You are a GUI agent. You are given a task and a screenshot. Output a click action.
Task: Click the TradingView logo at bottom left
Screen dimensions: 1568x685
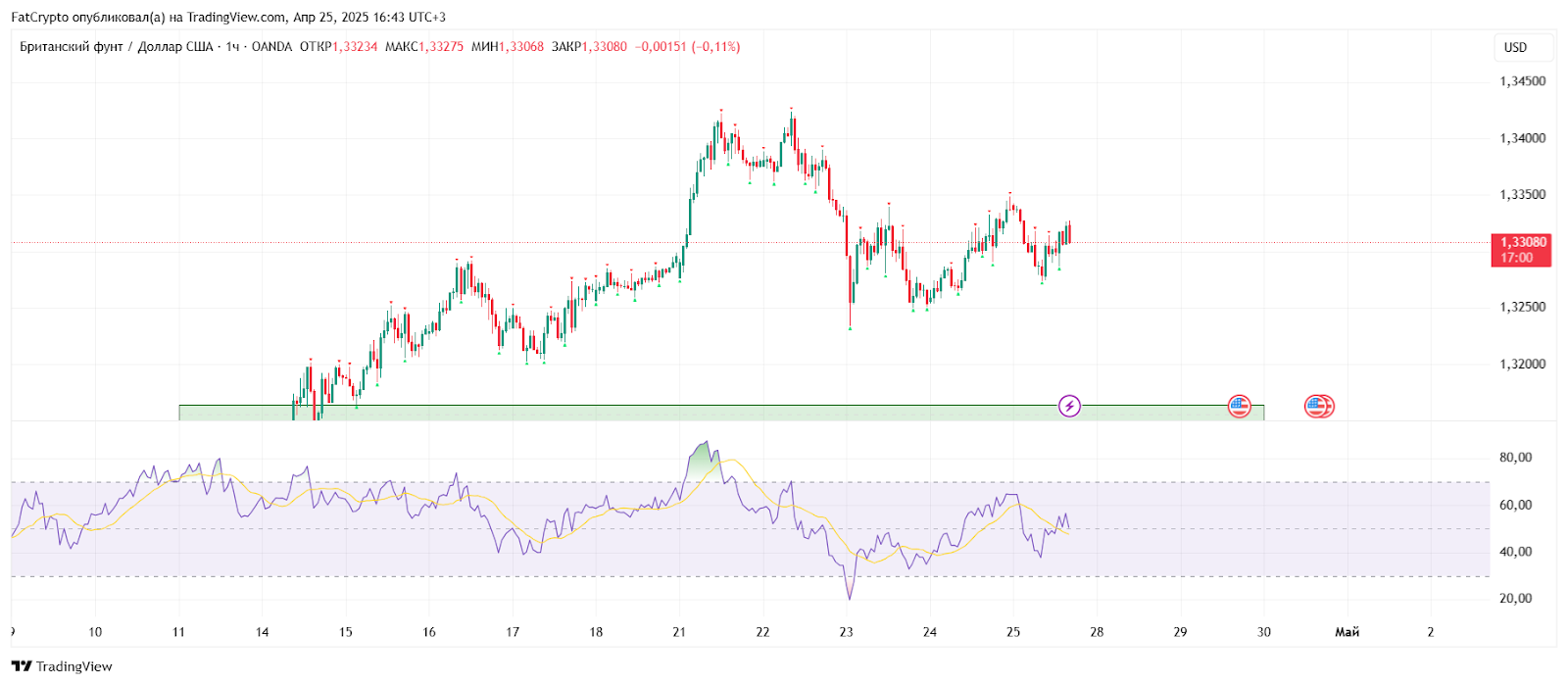click(x=63, y=666)
